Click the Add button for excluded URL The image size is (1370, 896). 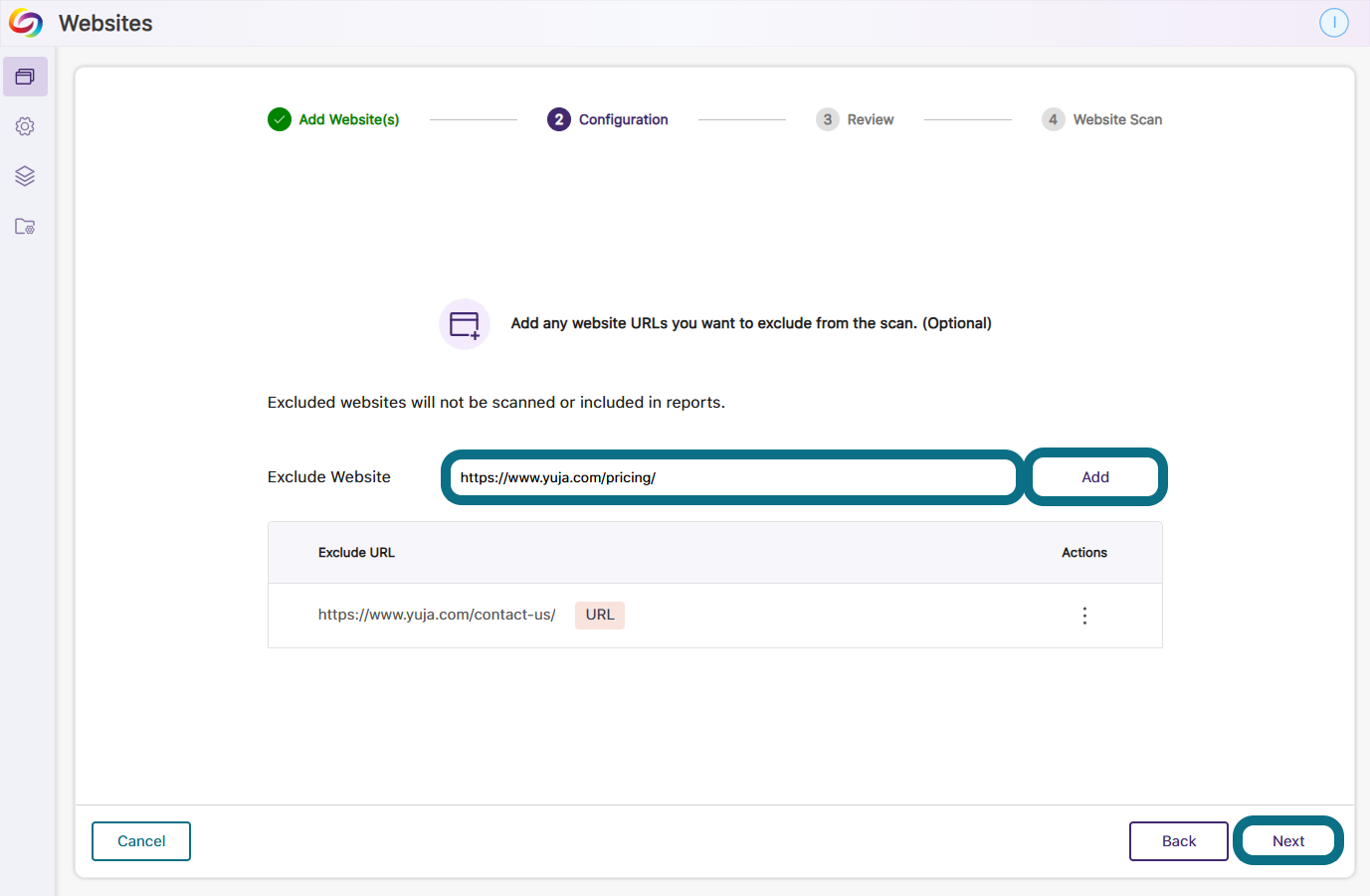pyautogui.click(x=1095, y=477)
